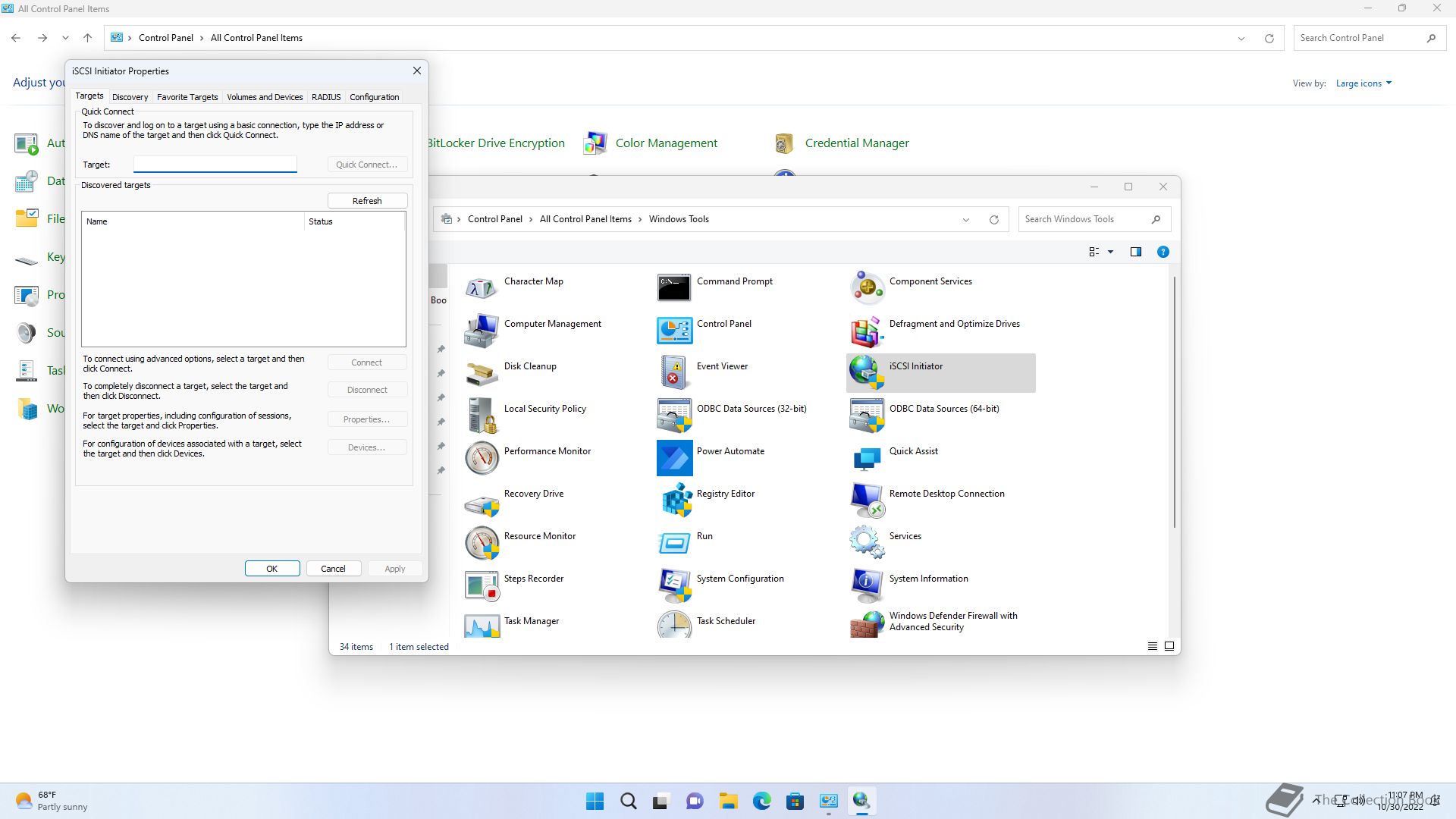
Task: Switch to details view in Windows Tools status bar
Action: tap(1153, 646)
